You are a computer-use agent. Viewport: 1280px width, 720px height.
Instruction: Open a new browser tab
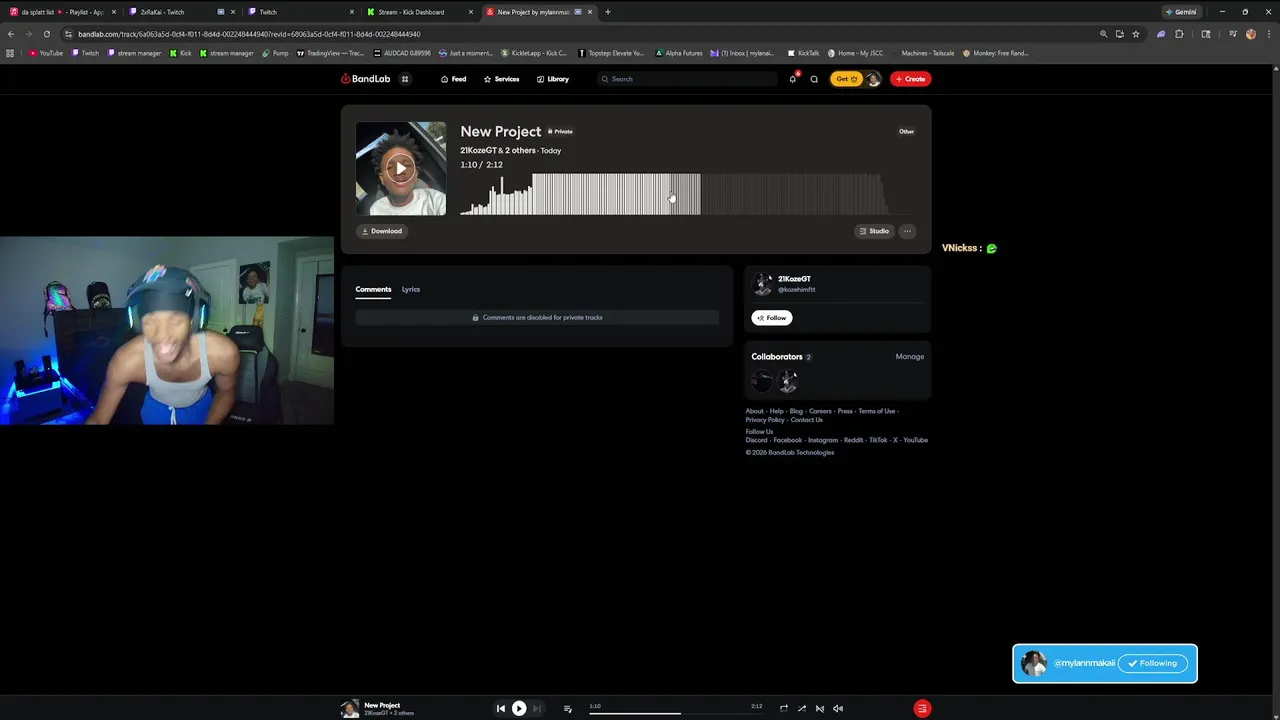point(607,12)
